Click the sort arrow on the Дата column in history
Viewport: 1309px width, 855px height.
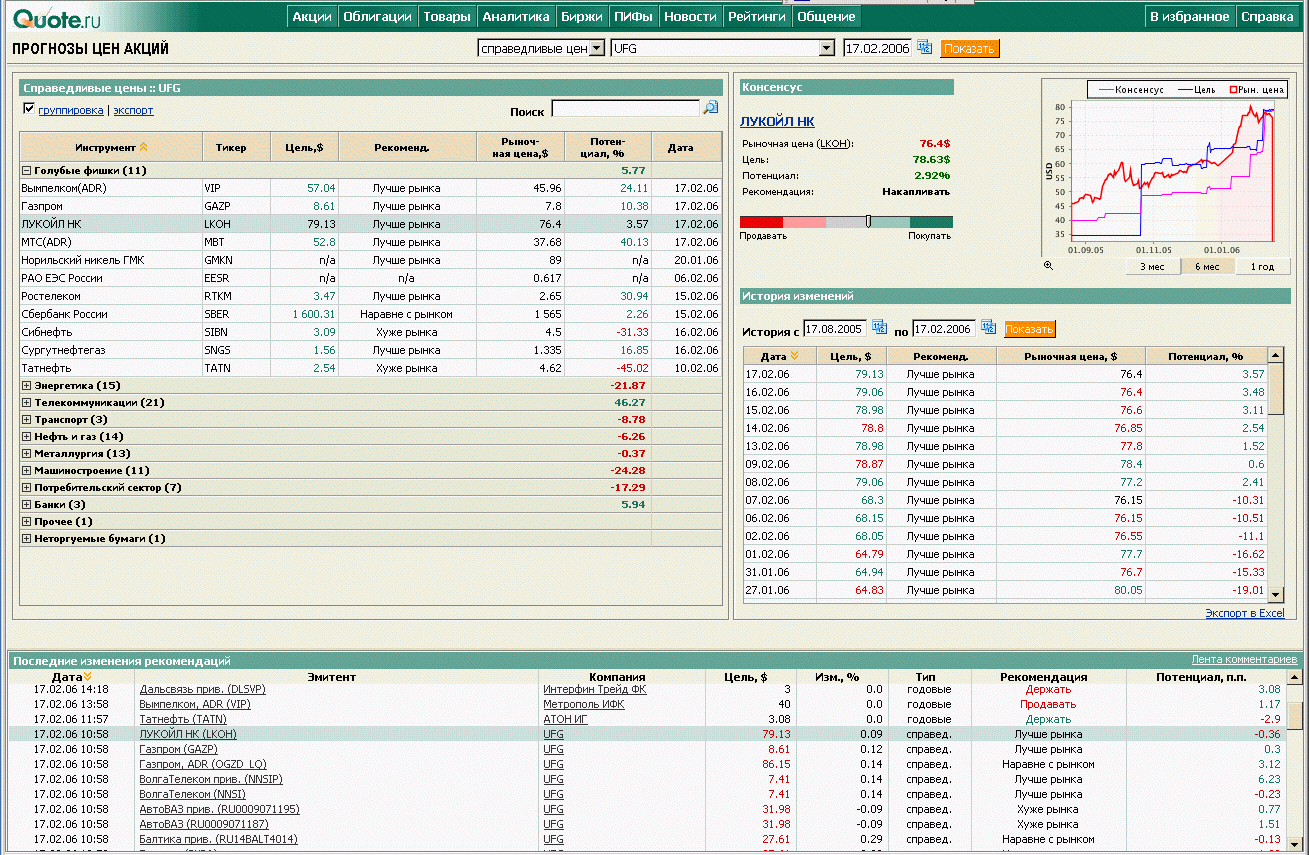pyautogui.click(x=793, y=355)
